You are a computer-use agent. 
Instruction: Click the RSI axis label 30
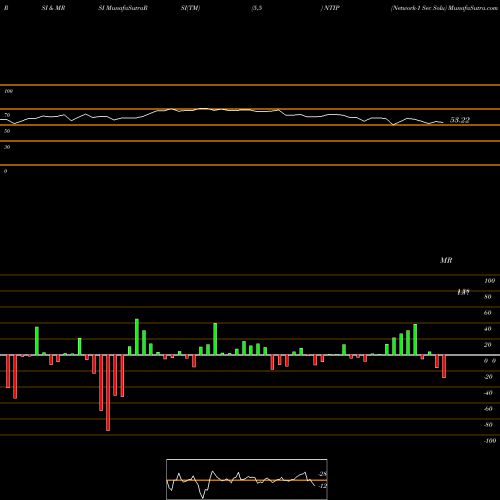click(x=7, y=147)
